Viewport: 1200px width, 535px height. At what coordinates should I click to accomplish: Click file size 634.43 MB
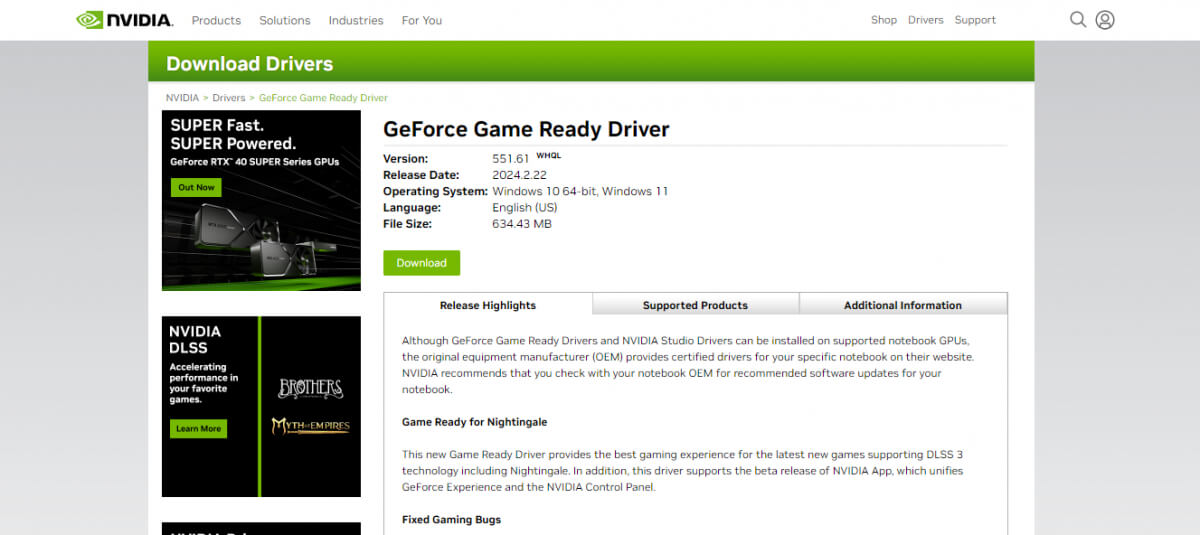coord(522,224)
